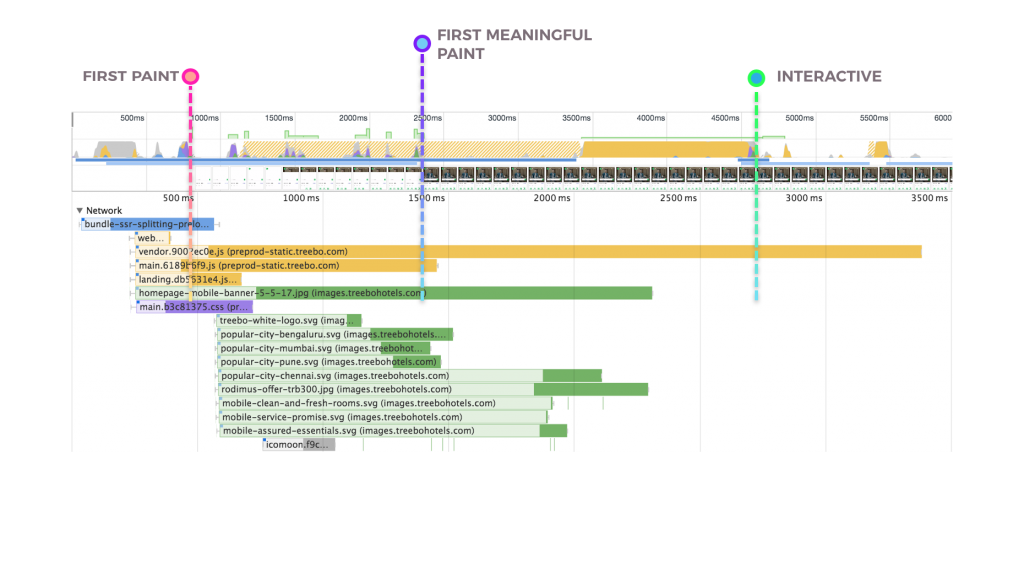Select the main.b3c81375.css request
Viewport: 1024px width, 562px height.
(194, 307)
